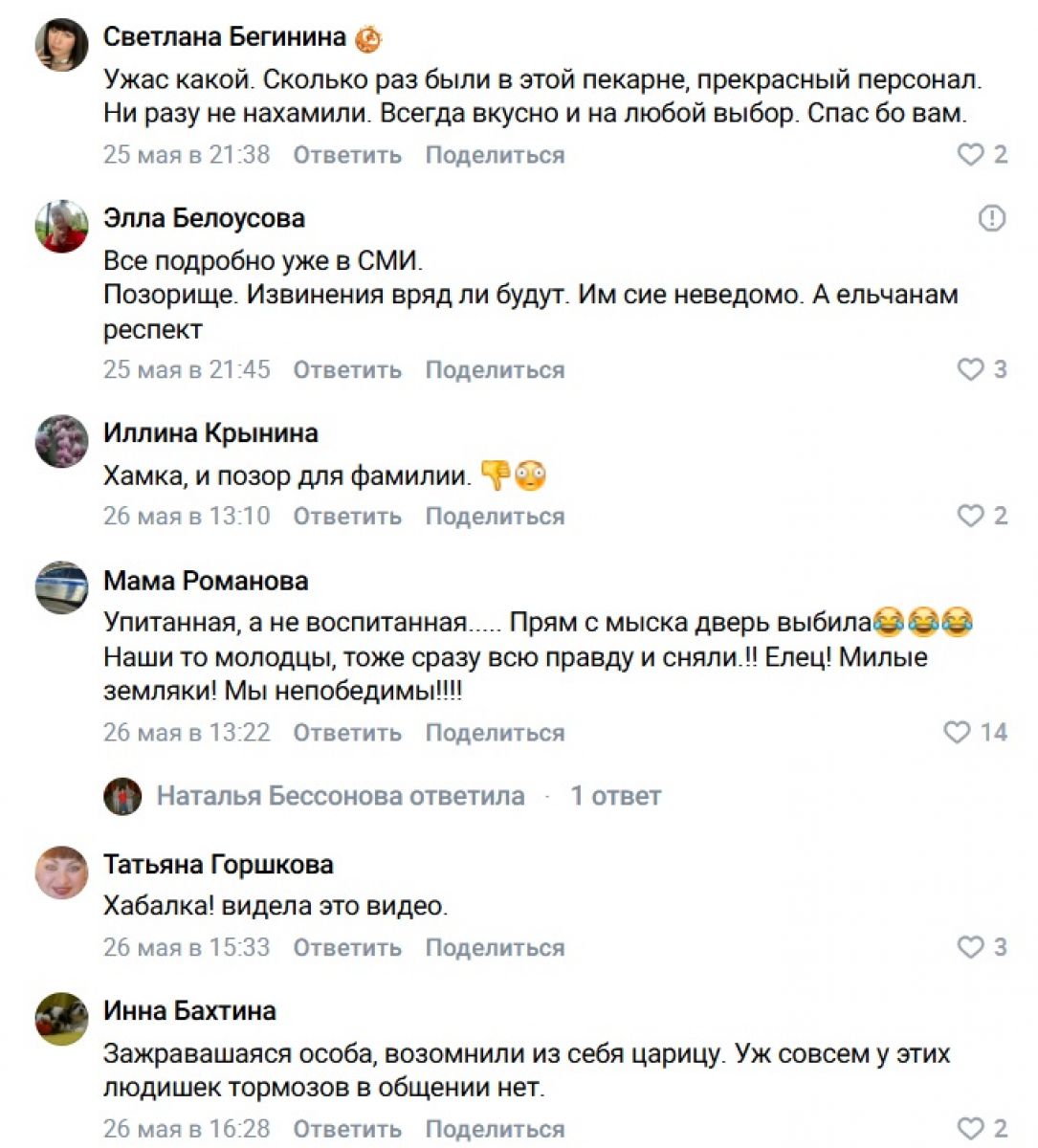Click Поделиться under Татьяна Горшкова's comment
The height and width of the screenshot is (1148, 1038).
click(x=495, y=948)
